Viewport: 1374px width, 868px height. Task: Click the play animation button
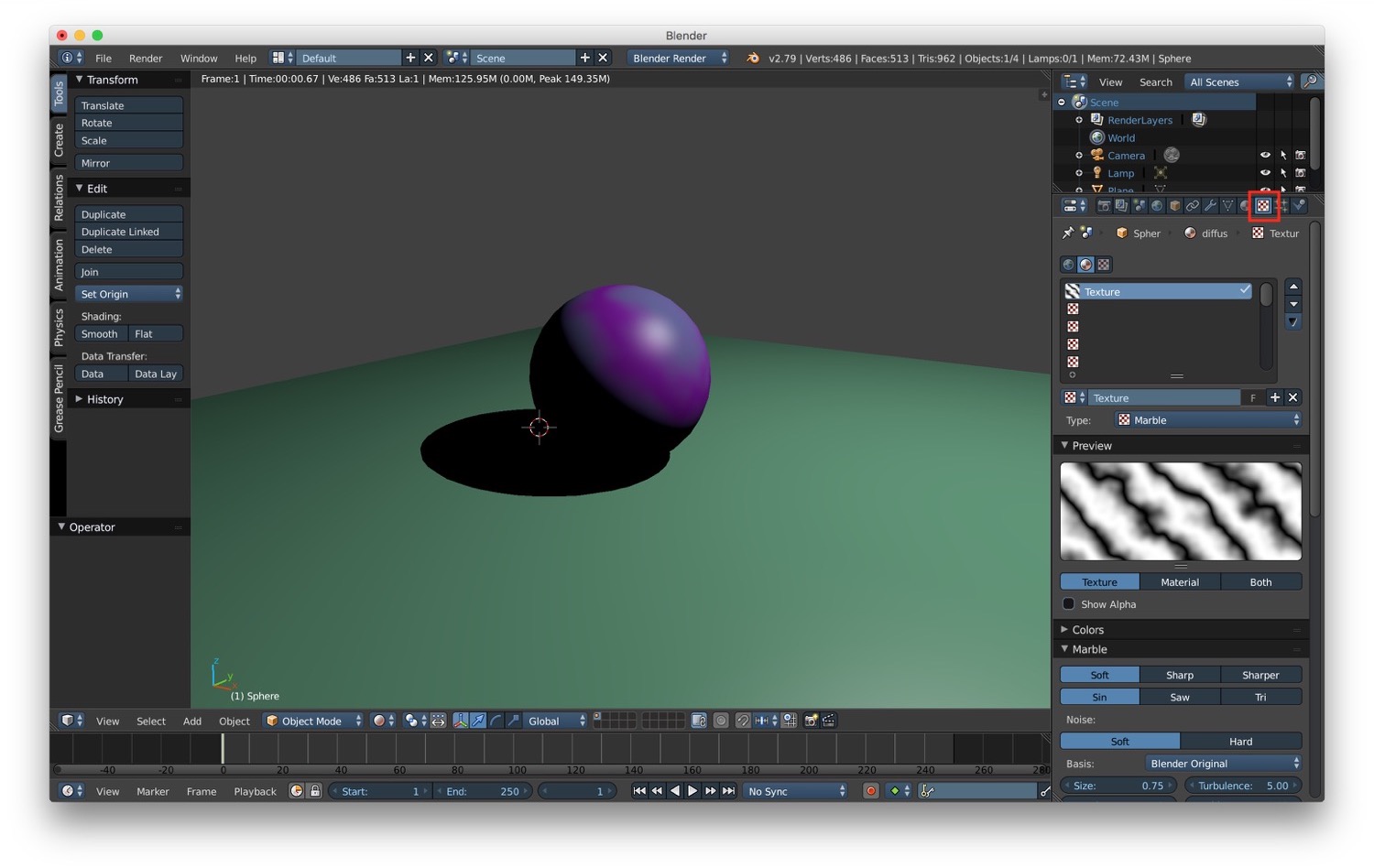coord(692,791)
